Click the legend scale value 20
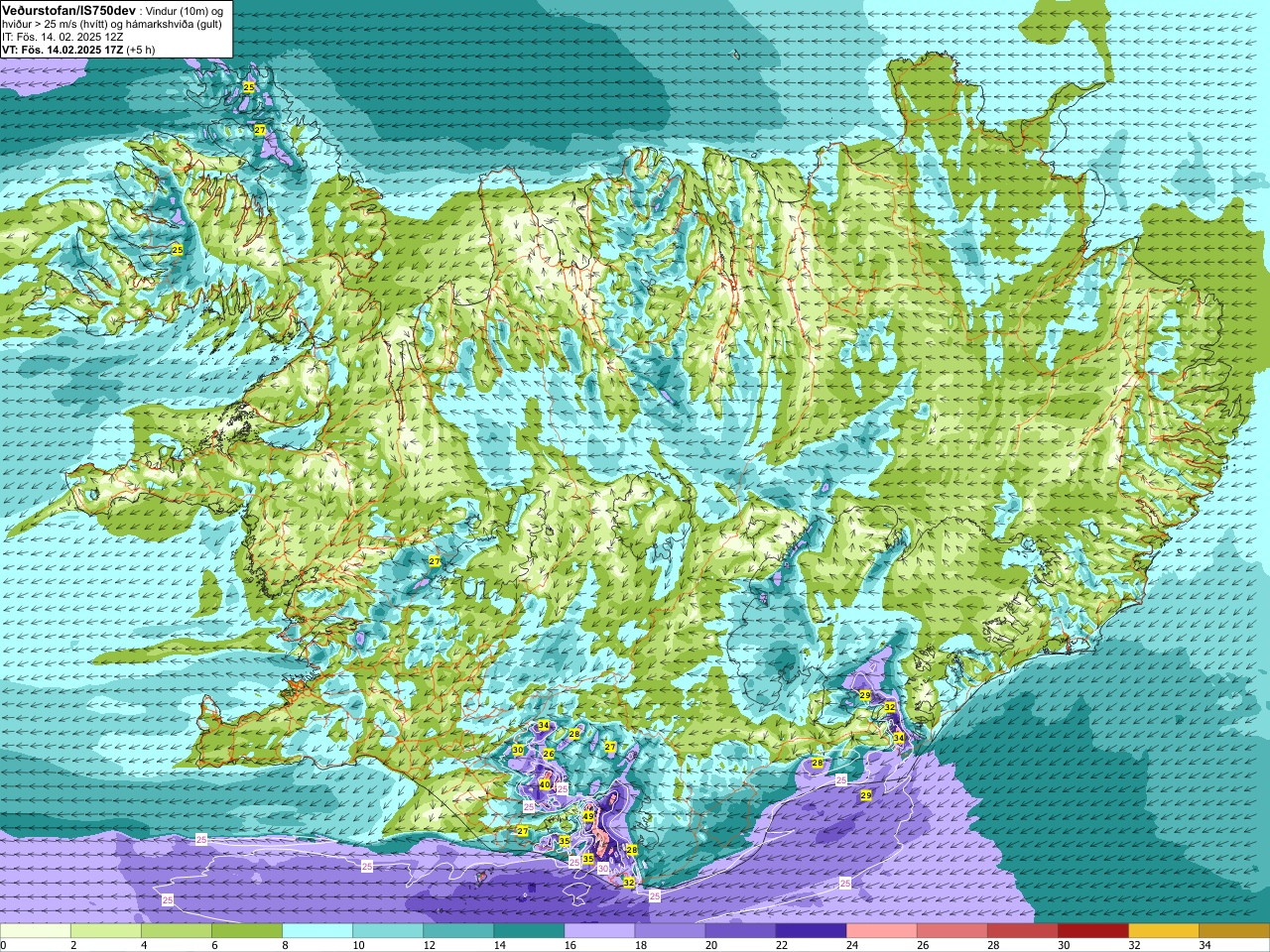 [710, 945]
